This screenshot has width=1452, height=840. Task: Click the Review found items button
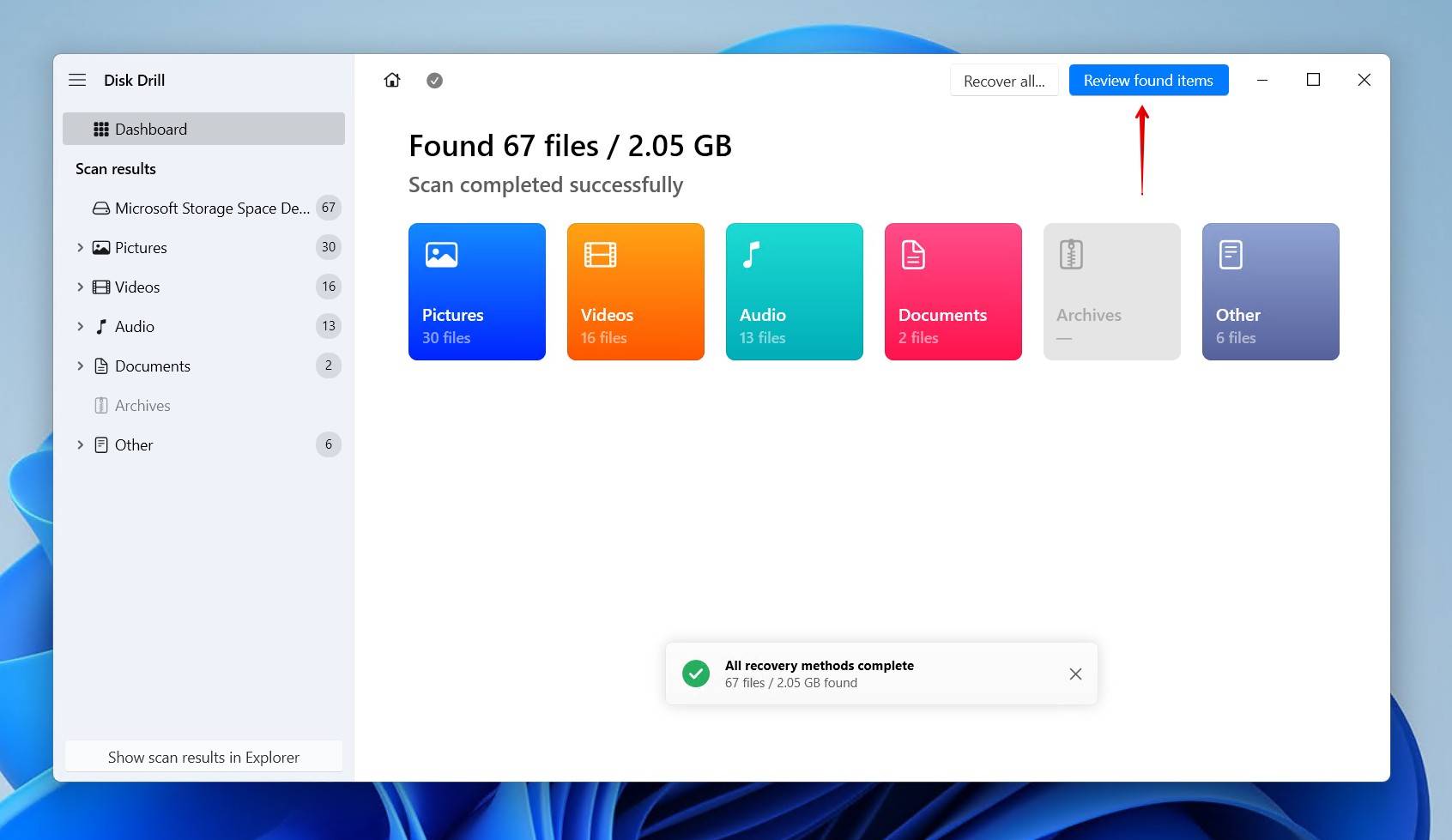point(1148,80)
